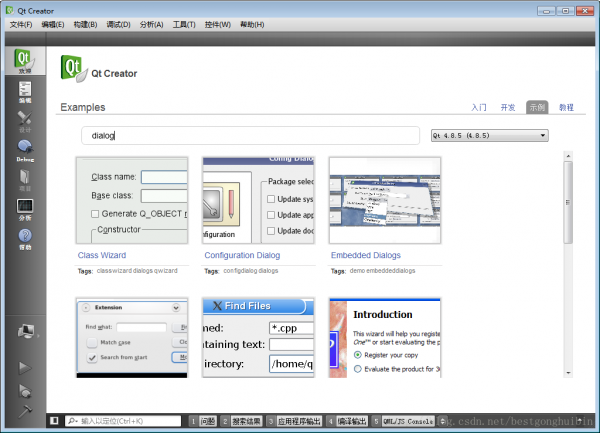
Task: Open the Projects mode icon
Action: click(25, 181)
